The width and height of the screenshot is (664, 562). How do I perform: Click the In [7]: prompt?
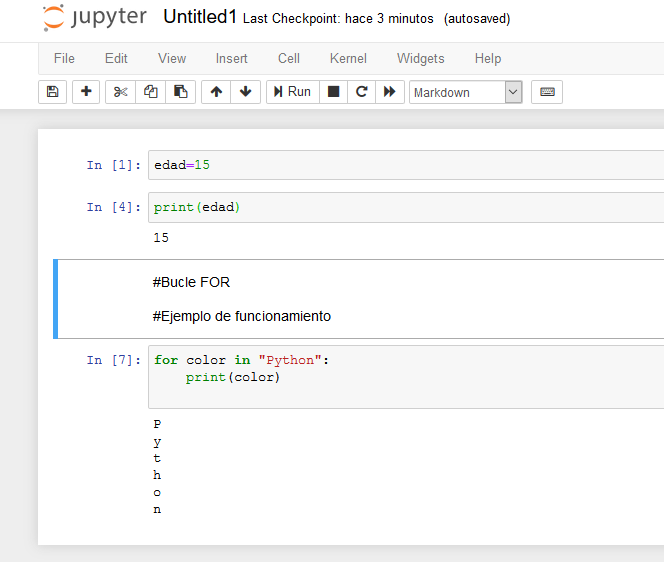(113, 360)
